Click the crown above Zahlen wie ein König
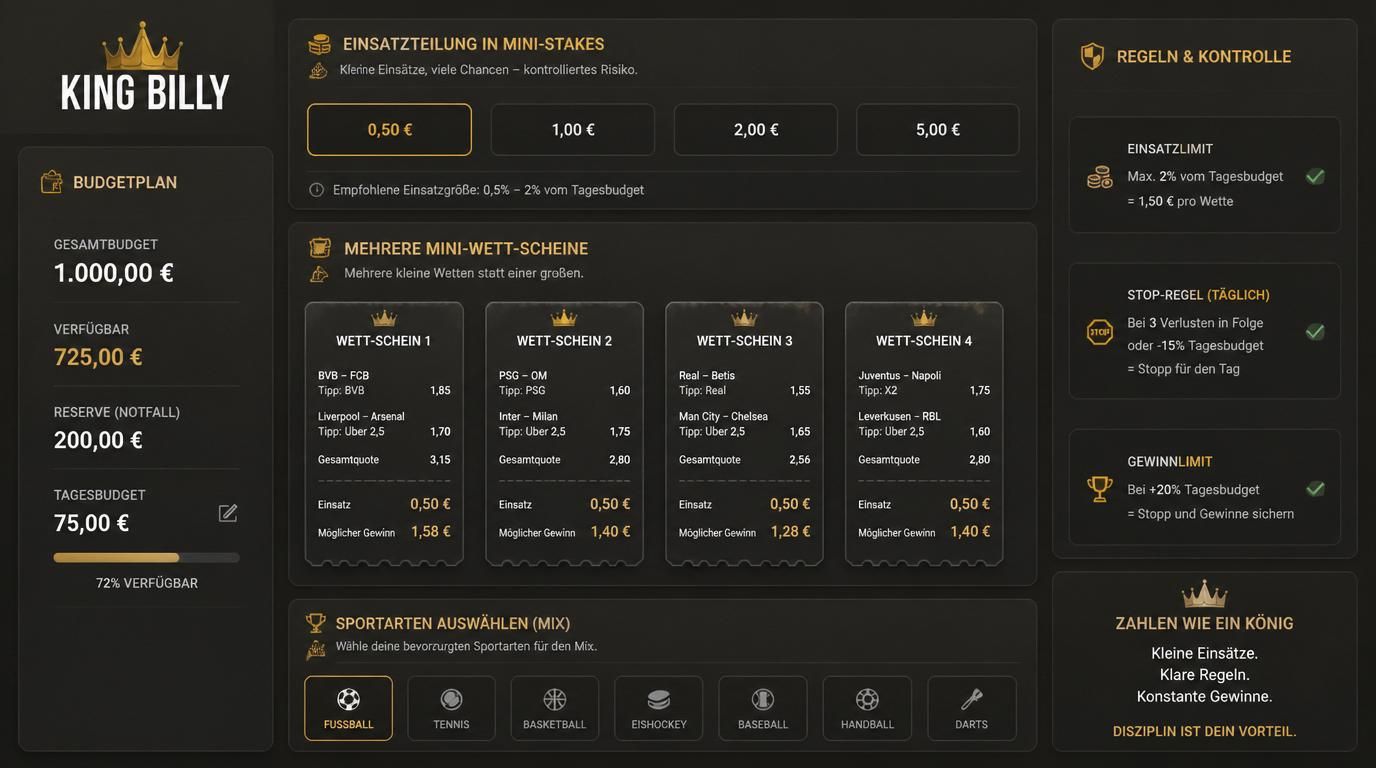Image resolution: width=1376 pixels, height=768 pixels. (x=1204, y=594)
